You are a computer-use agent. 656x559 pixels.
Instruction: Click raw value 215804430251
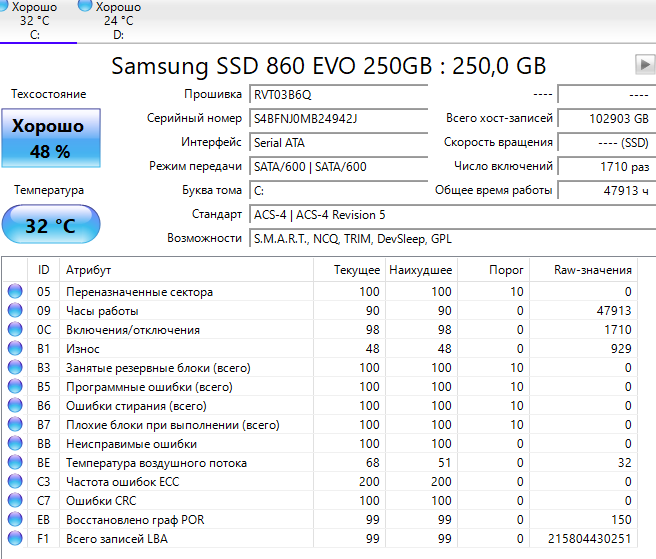(x=589, y=538)
